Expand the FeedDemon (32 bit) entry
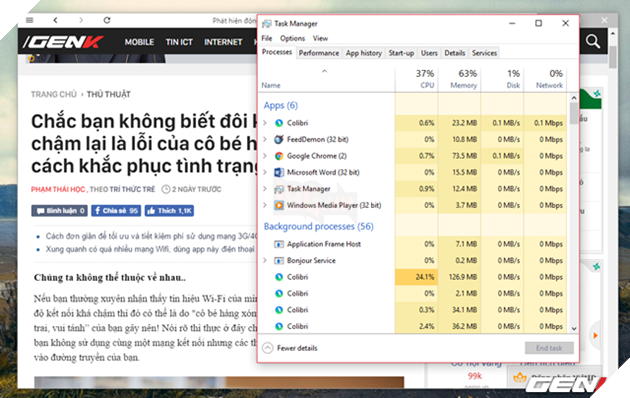 pos(265,139)
